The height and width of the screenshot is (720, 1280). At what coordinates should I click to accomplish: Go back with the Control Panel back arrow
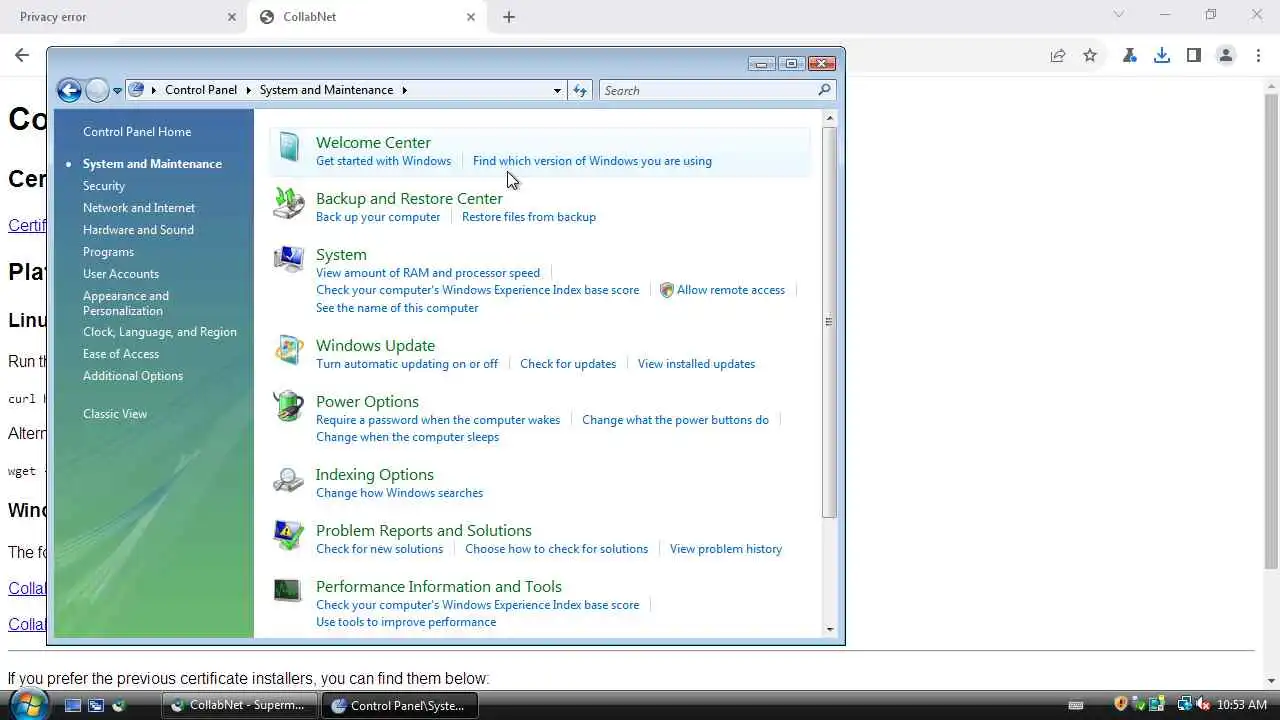[69, 91]
